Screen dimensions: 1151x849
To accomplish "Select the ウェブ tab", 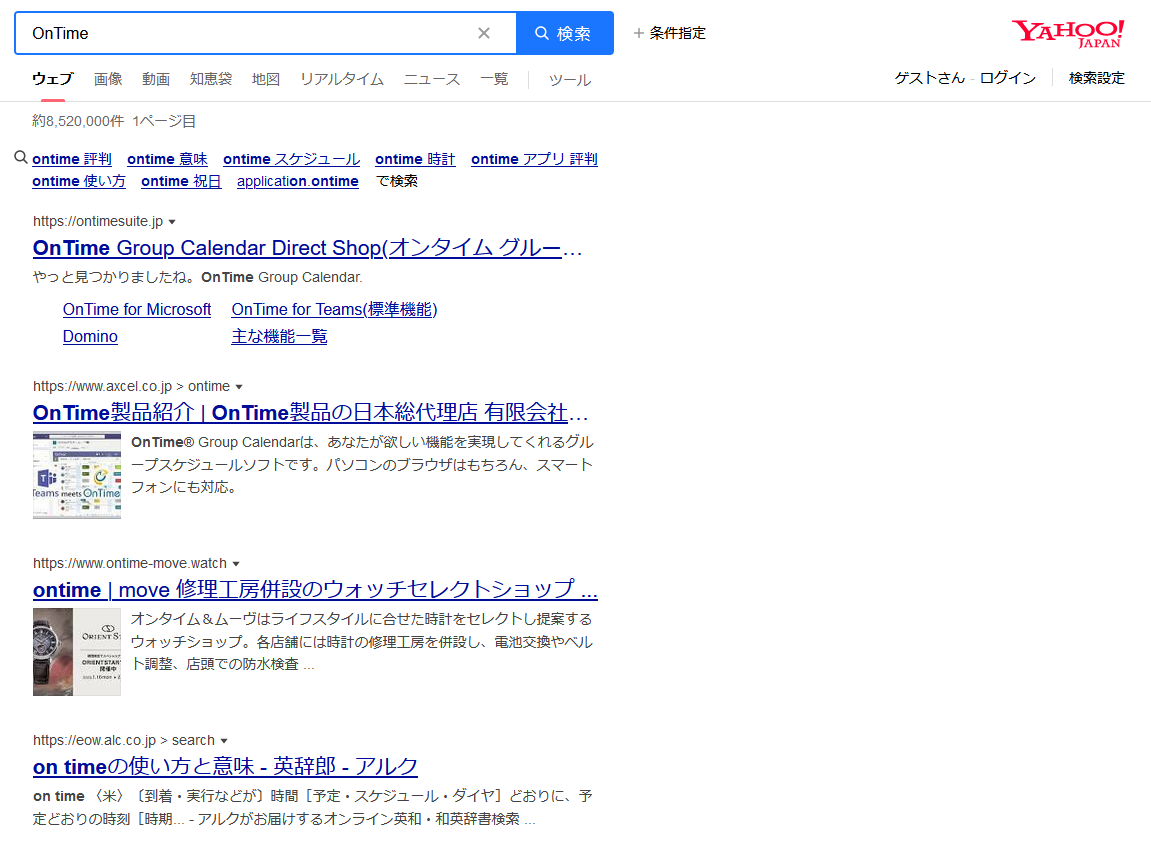I will 53,79.
